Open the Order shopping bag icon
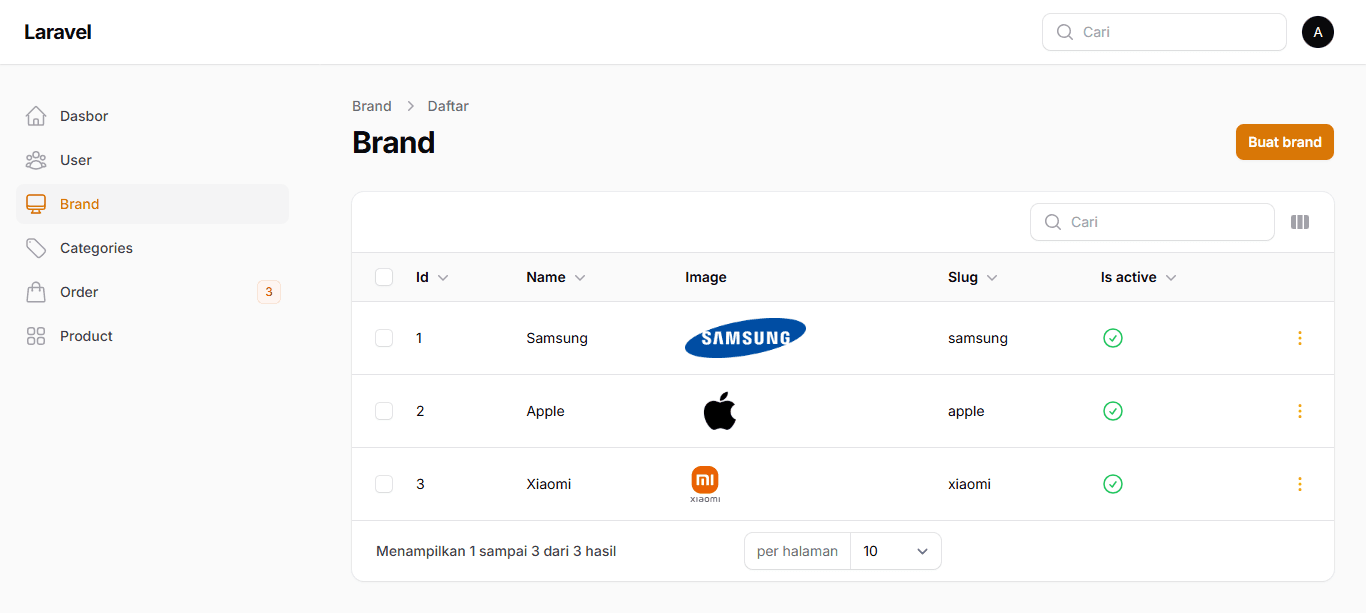 [x=36, y=292]
